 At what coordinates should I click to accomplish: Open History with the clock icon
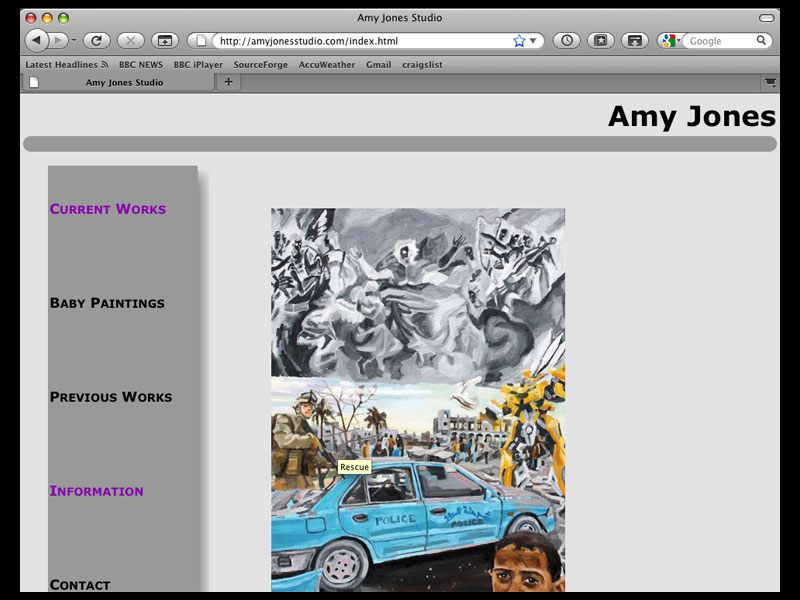567,40
